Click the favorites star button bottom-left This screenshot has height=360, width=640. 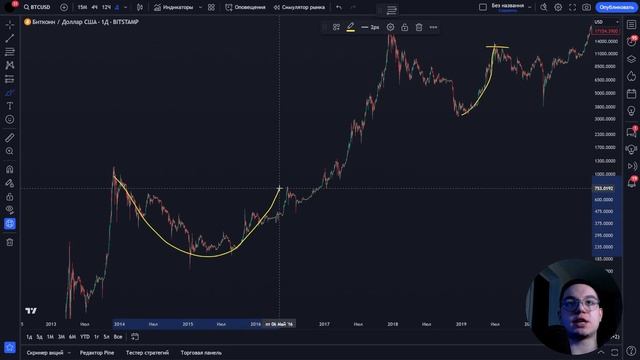(10, 347)
